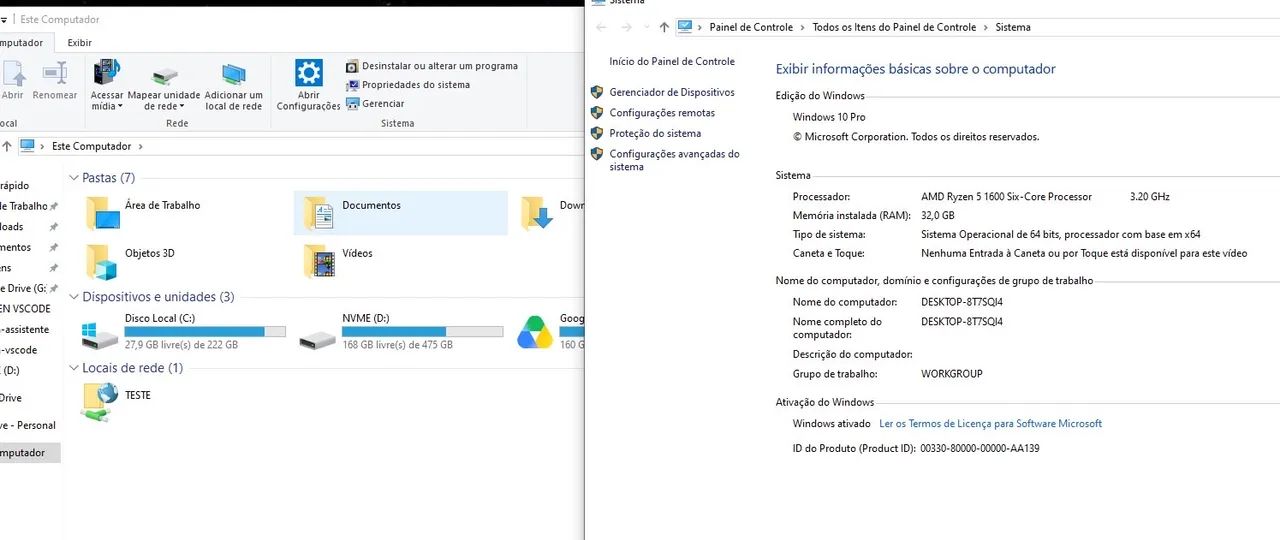Expand the chevron after Todos os Itens breadcrumb
The width and height of the screenshot is (1280, 540).
pos(986,27)
